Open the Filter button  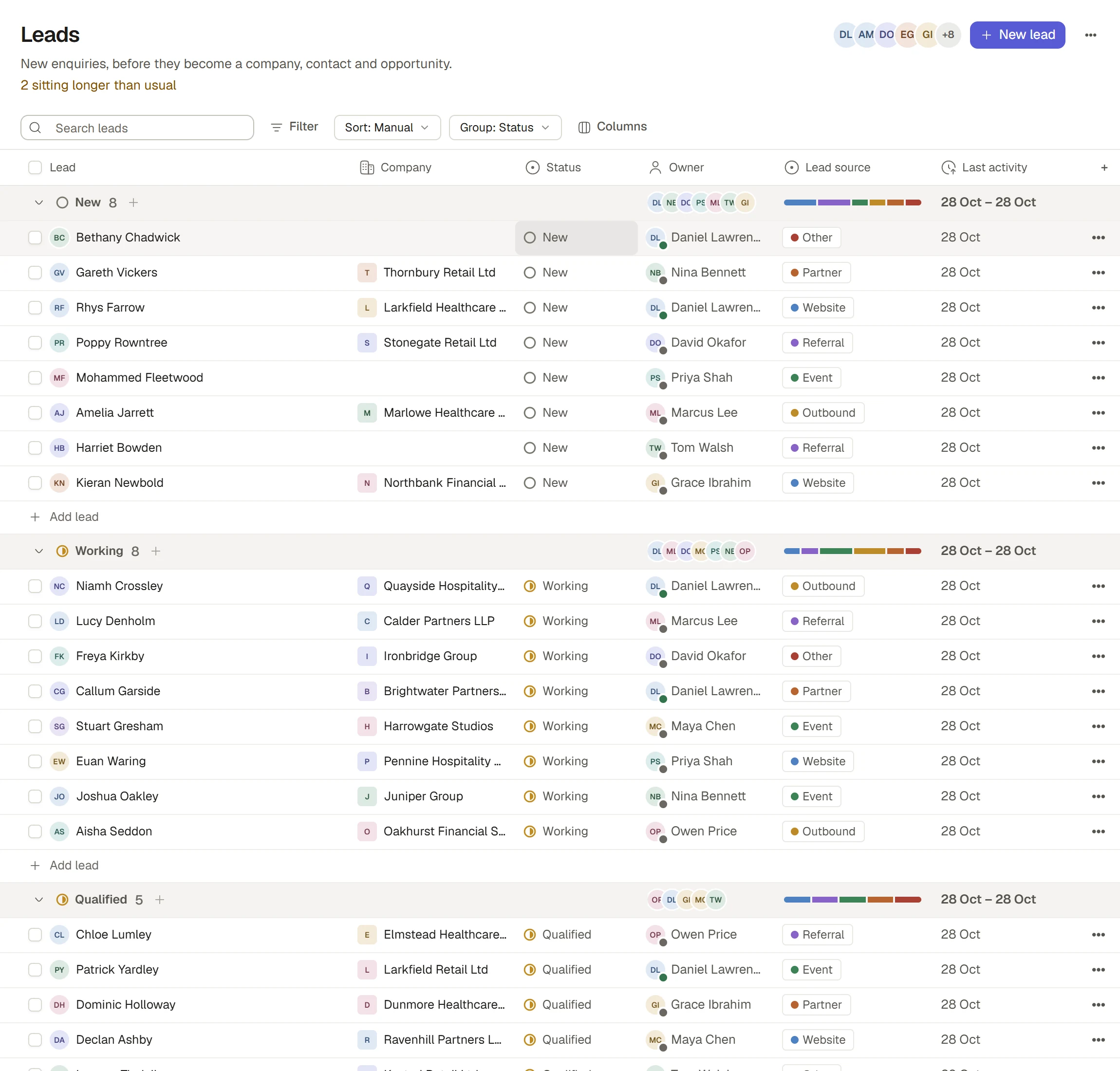pyautogui.click(x=294, y=127)
